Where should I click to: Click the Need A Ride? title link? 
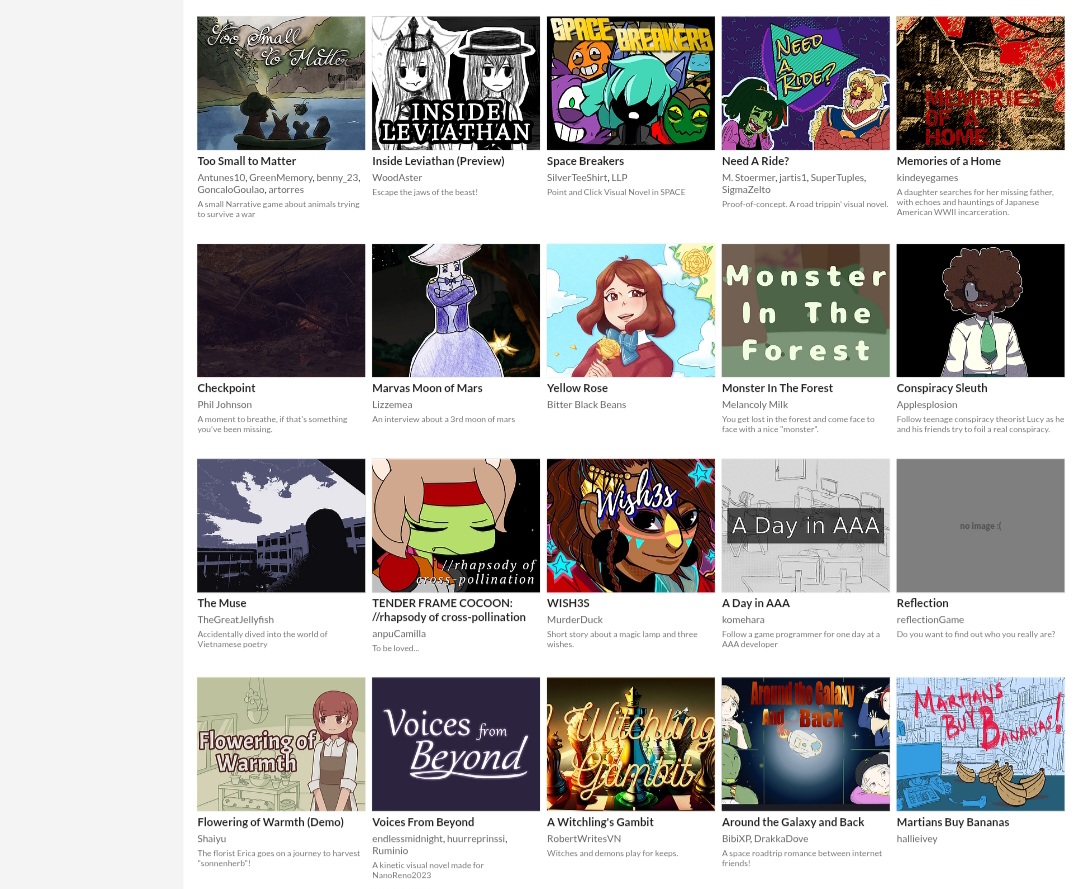pos(756,161)
